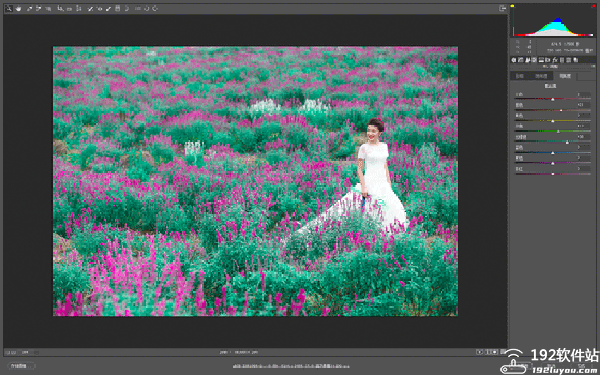Copy current settings to Before icon

(495, 352)
